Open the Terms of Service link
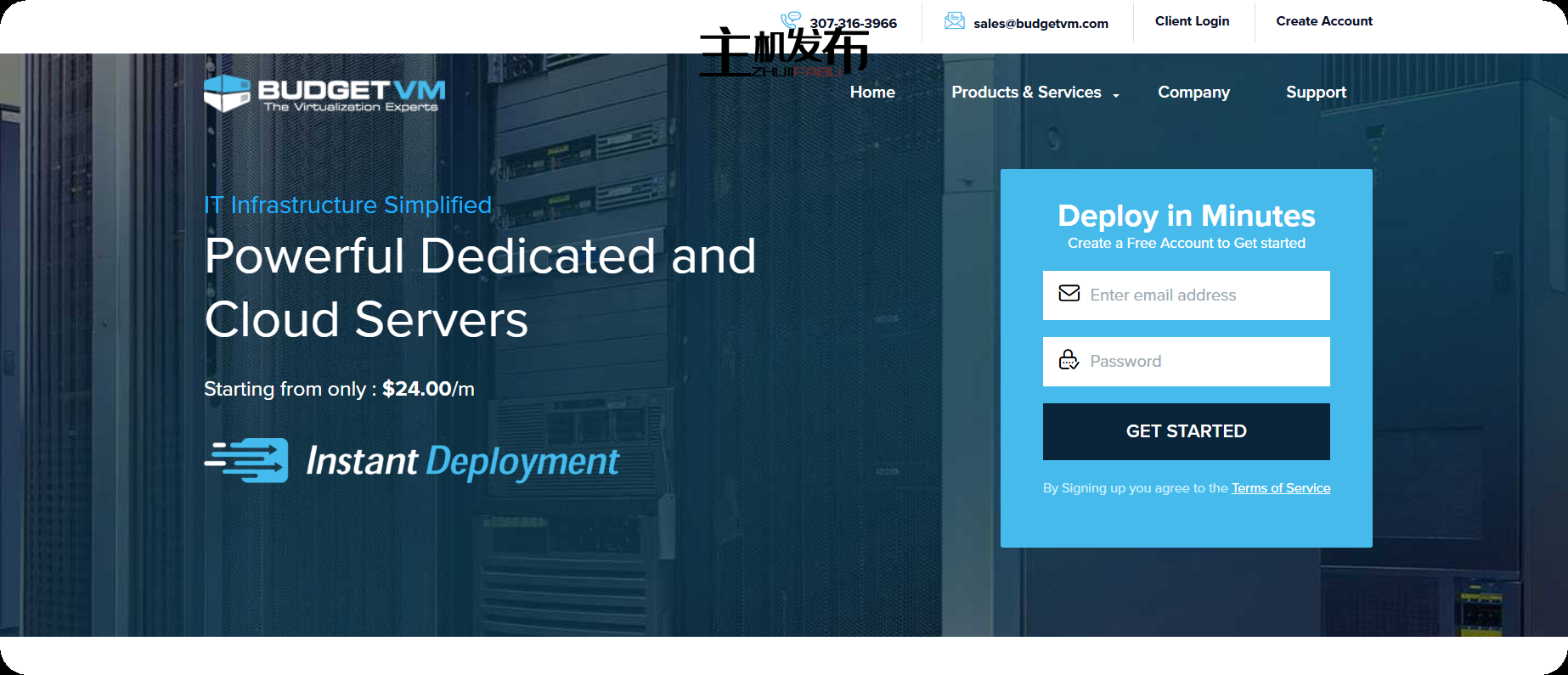 [1281, 488]
